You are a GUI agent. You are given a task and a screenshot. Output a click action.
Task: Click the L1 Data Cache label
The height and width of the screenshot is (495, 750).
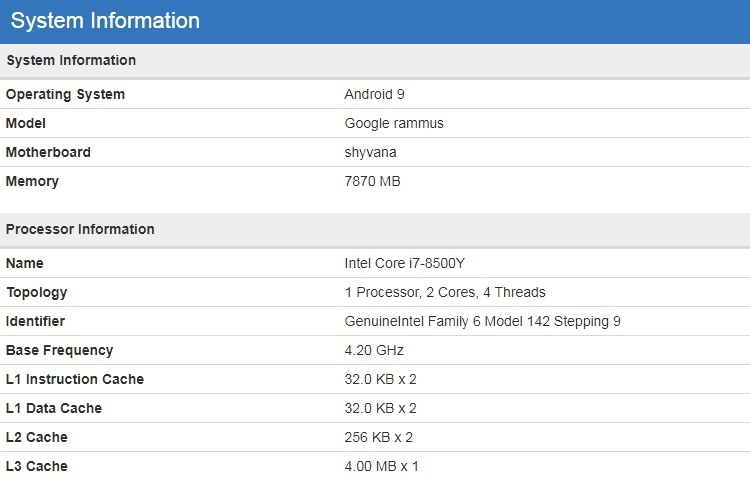pos(54,409)
